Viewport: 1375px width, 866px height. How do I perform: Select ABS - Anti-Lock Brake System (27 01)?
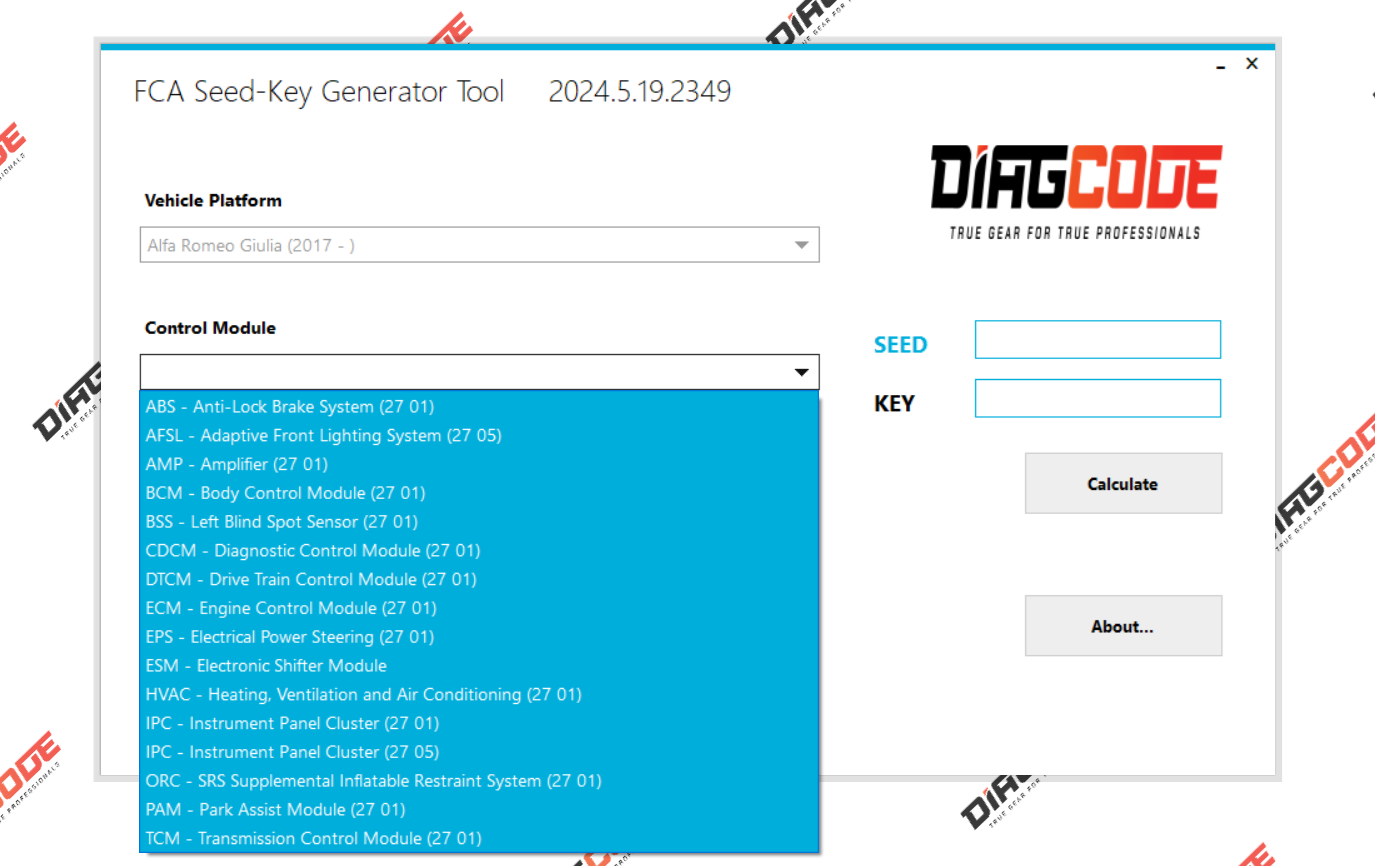click(x=479, y=407)
